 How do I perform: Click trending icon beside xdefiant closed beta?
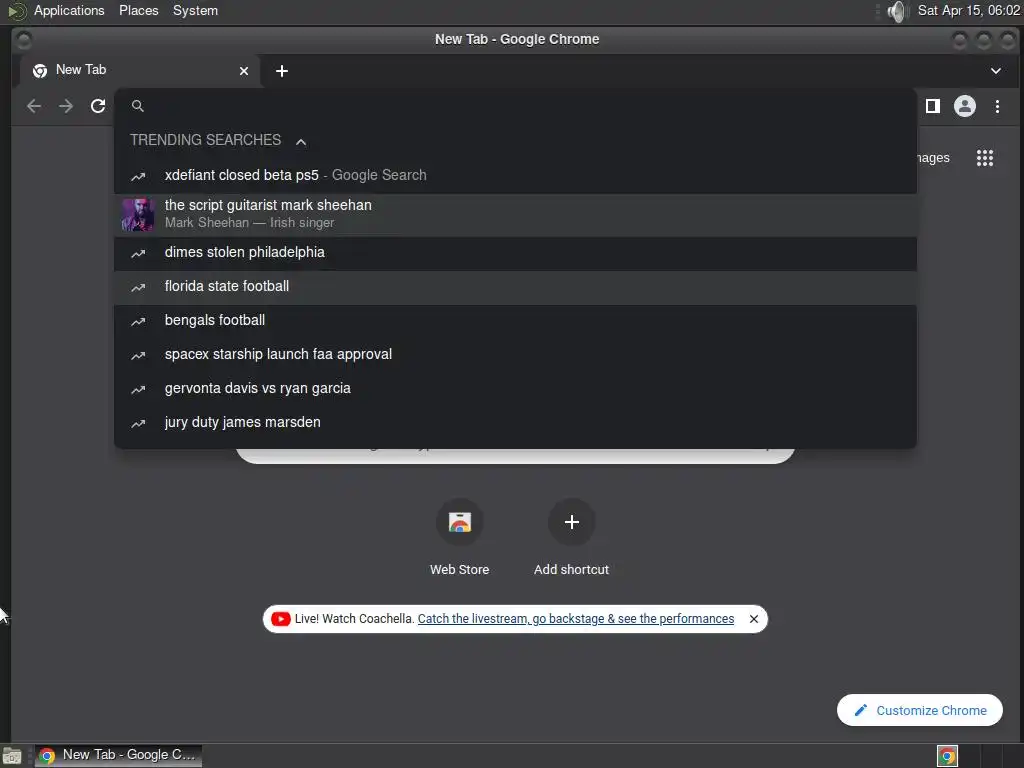138,176
